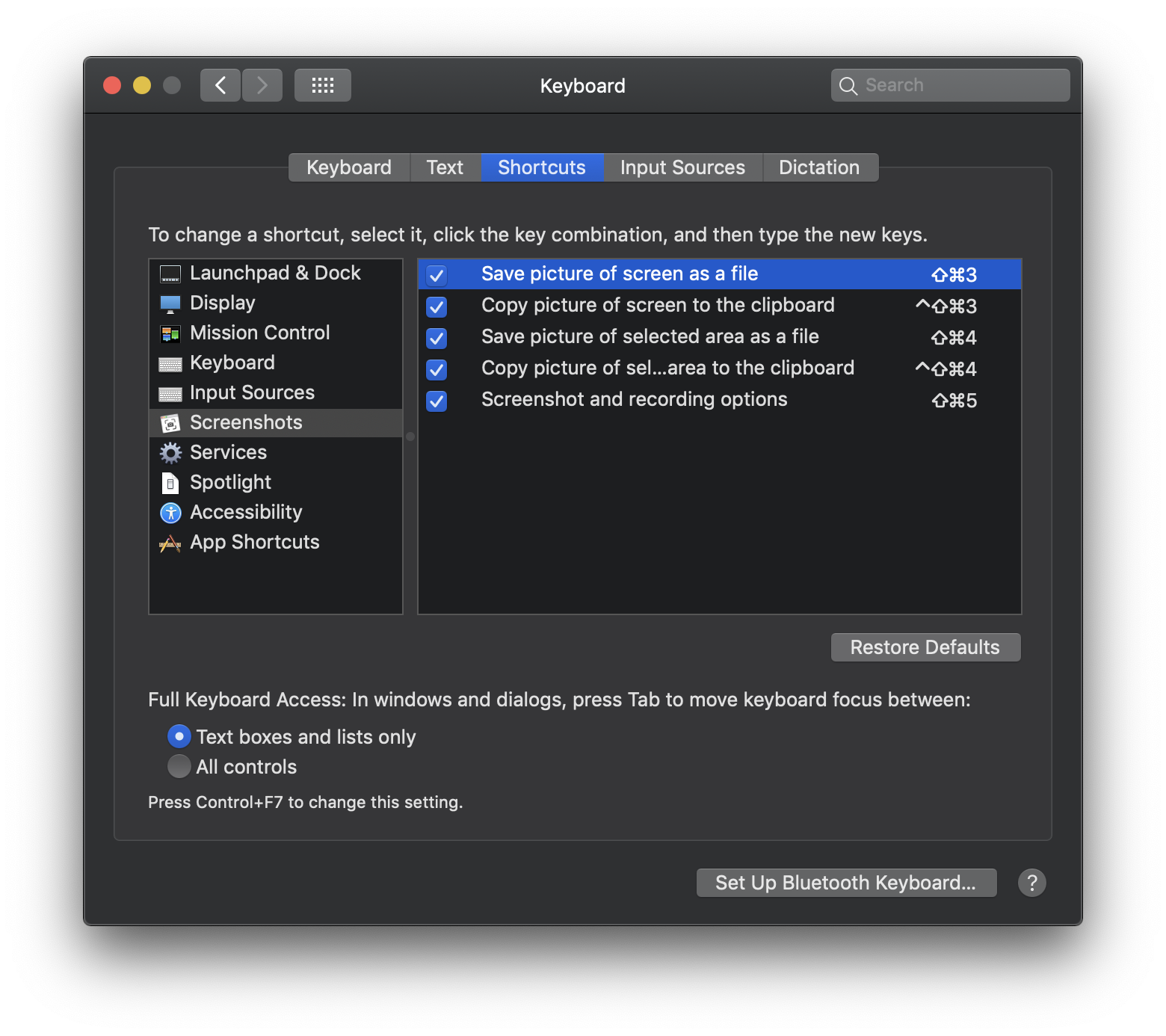The height and width of the screenshot is (1036, 1166).
Task: Click the ⌃⇧⌘4 key combination
Action: click(x=946, y=369)
